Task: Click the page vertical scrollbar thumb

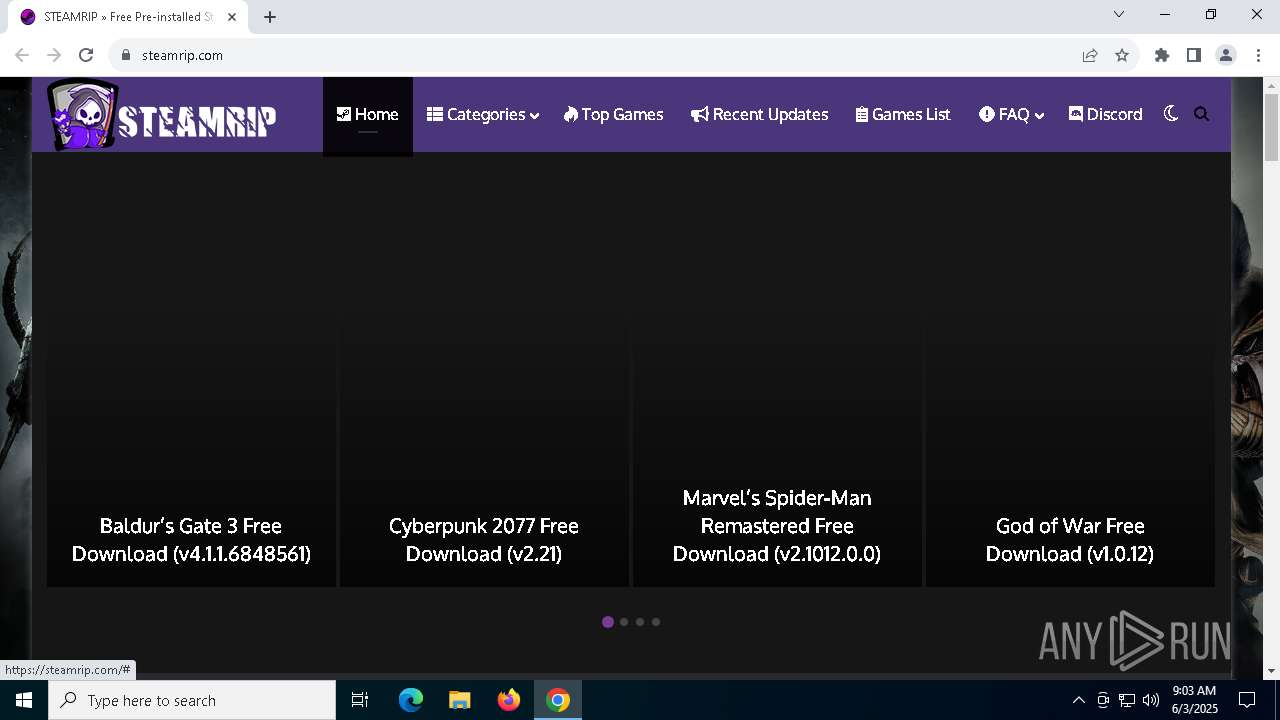Action: coord(1271,127)
